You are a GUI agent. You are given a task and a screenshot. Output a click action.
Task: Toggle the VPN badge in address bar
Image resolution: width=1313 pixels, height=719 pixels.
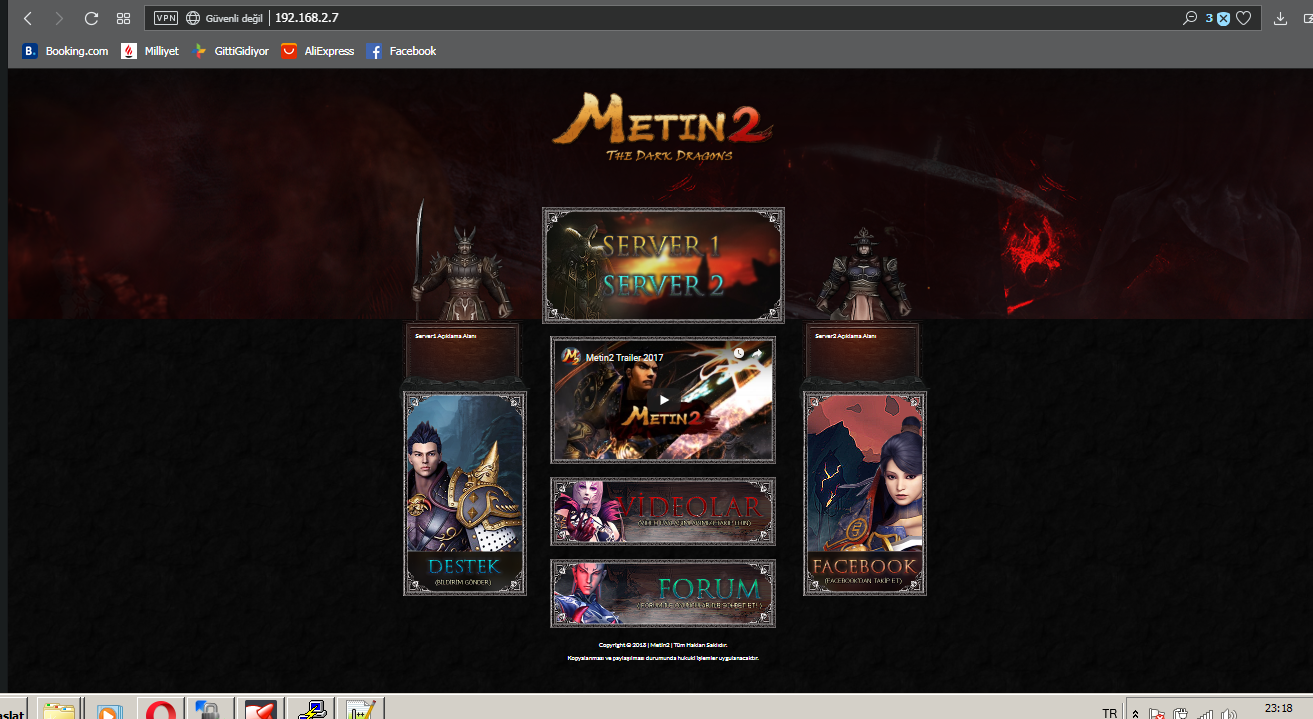[166, 18]
